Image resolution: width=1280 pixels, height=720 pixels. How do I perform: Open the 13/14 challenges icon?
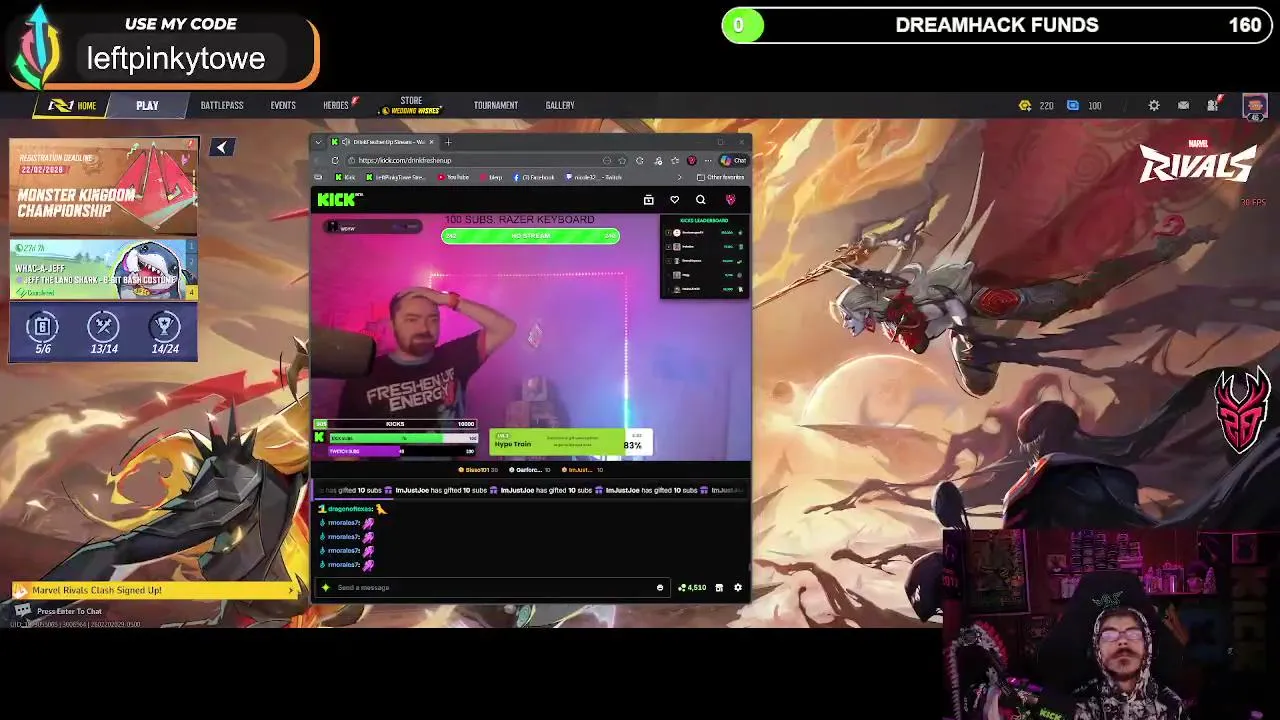pyautogui.click(x=104, y=333)
